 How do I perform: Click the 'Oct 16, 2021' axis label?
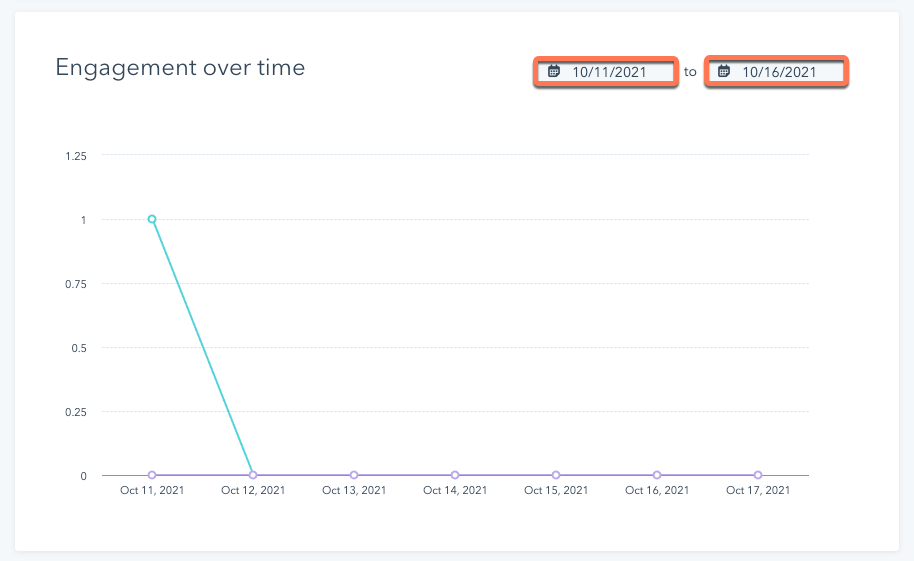click(657, 490)
